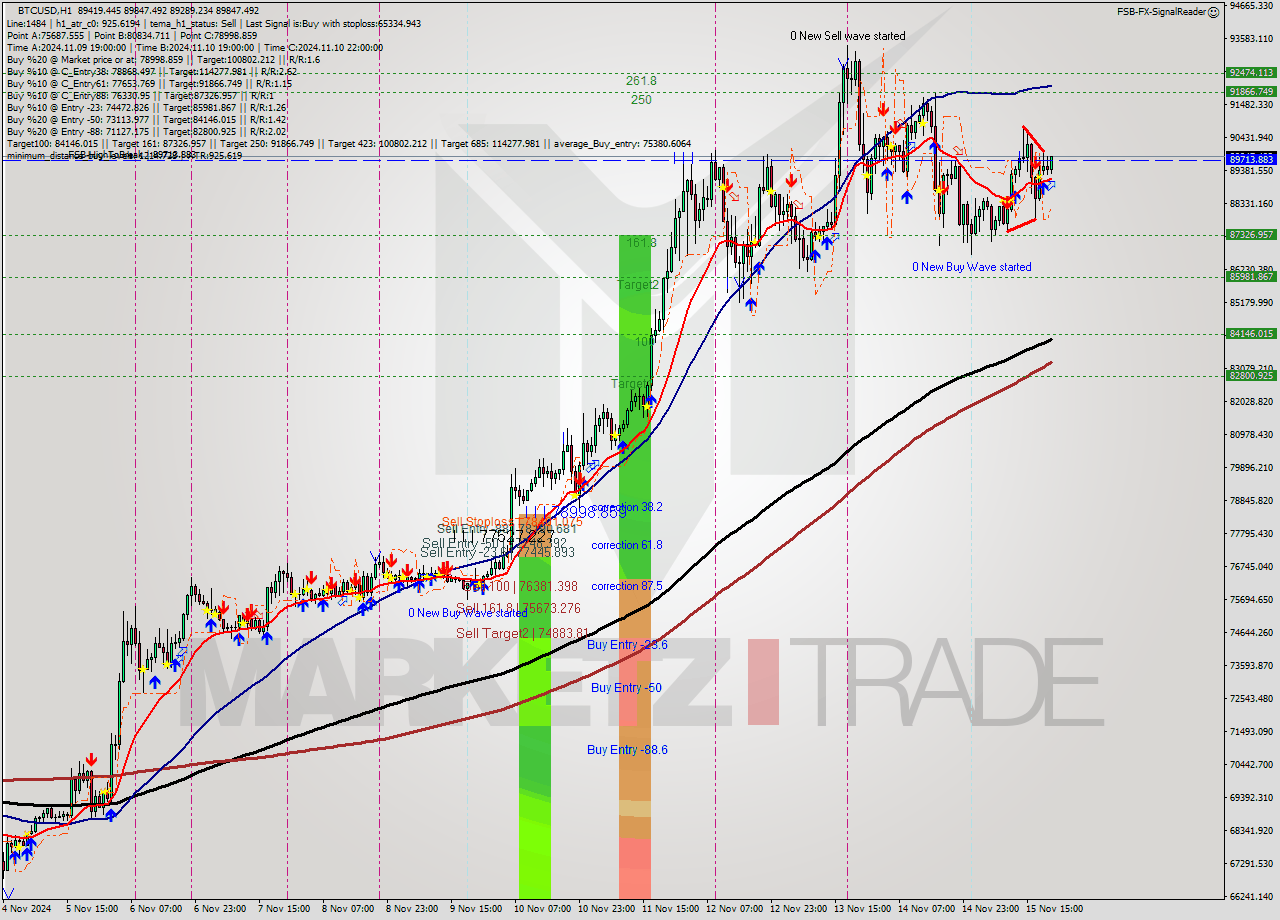Click the '11 Nov 15:00' time label

(x=671, y=909)
